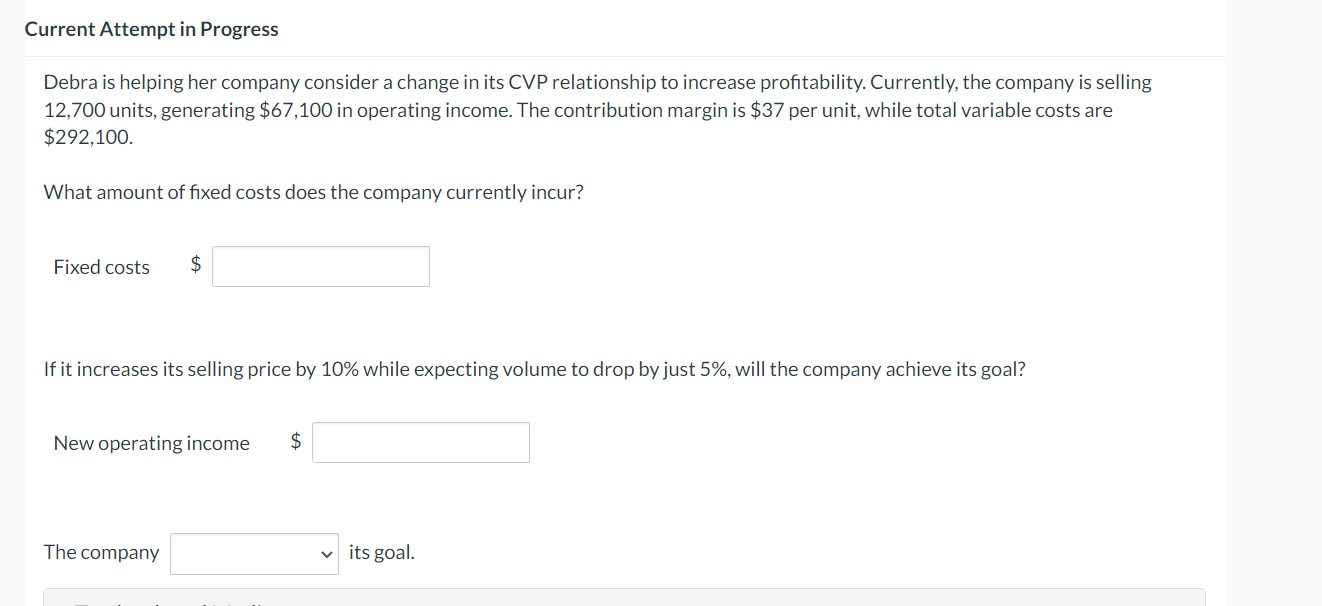Click the fixed costs question sentence
The height and width of the screenshot is (606, 1322).
[x=312, y=191]
